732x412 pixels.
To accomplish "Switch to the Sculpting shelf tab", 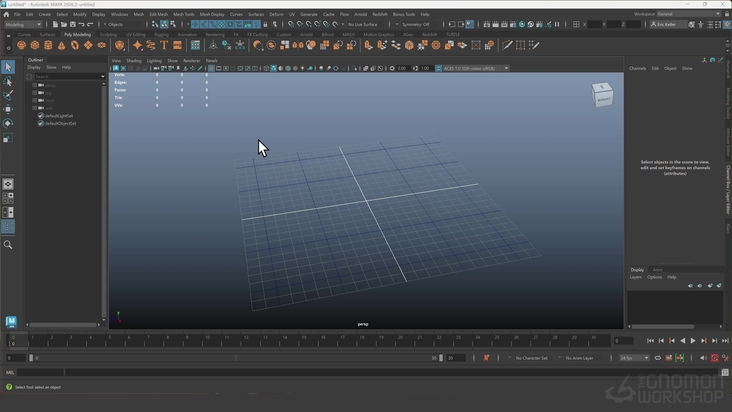I will 108,34.
